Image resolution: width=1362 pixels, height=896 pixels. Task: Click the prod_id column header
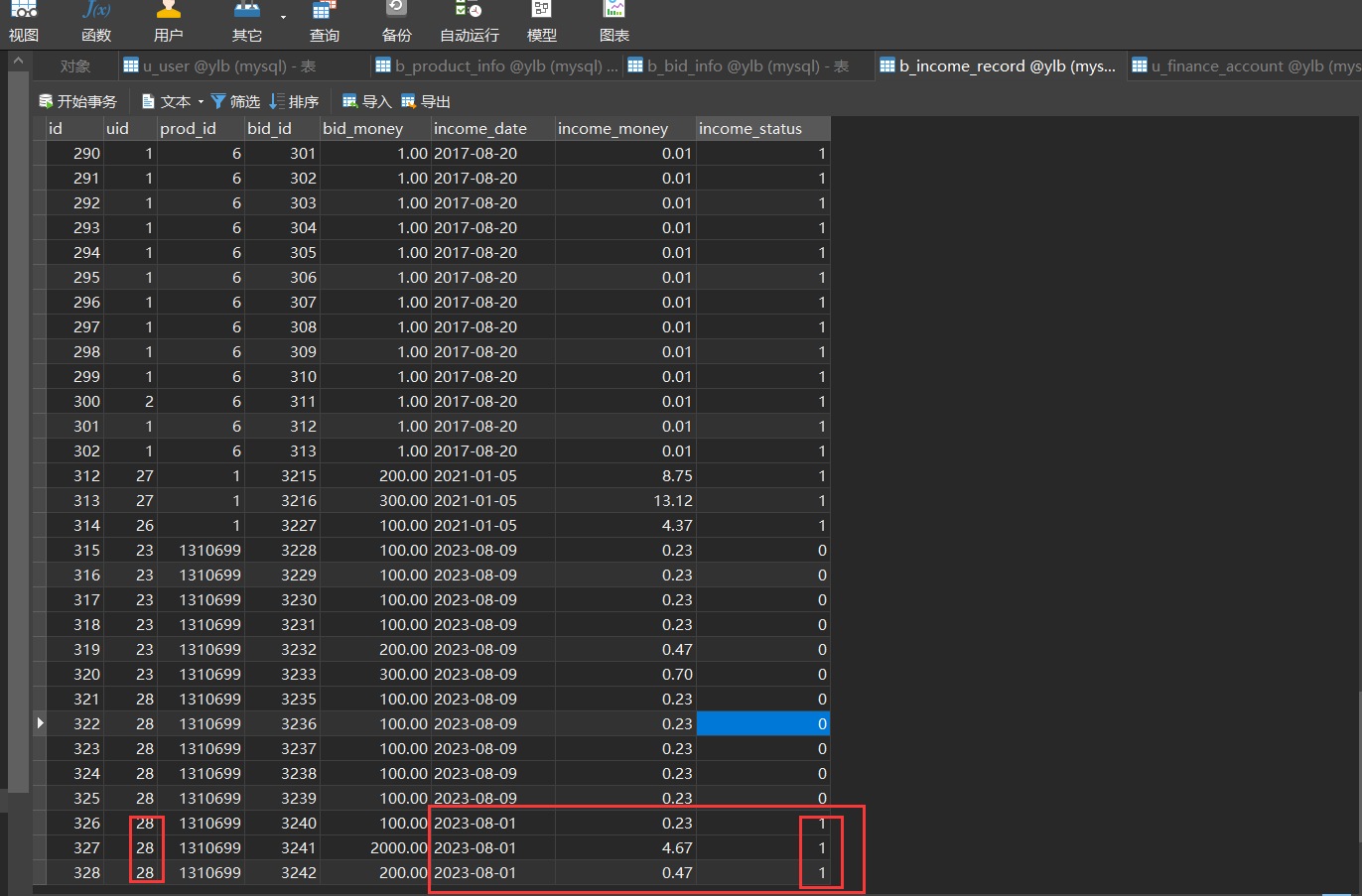coord(201,128)
